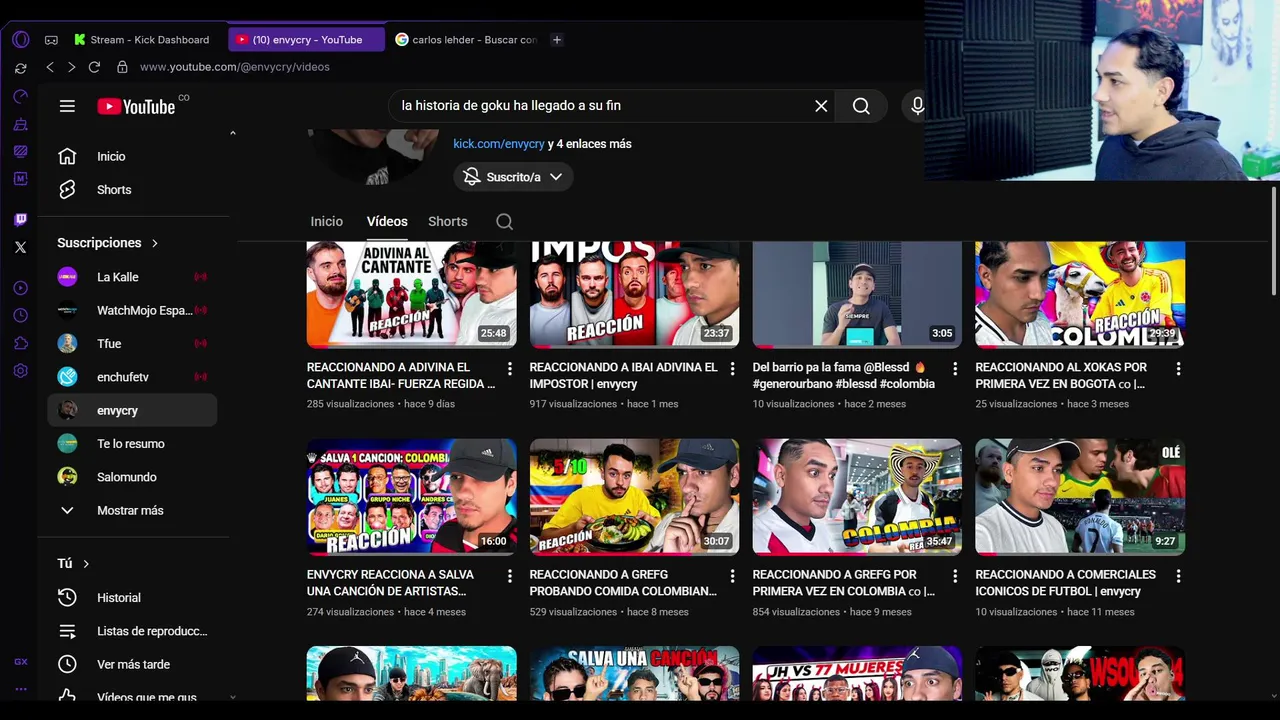Open options menu for COMERCIALES ICONICOS DE FUTBOL video
This screenshot has width=1280, height=720.
click(1178, 576)
